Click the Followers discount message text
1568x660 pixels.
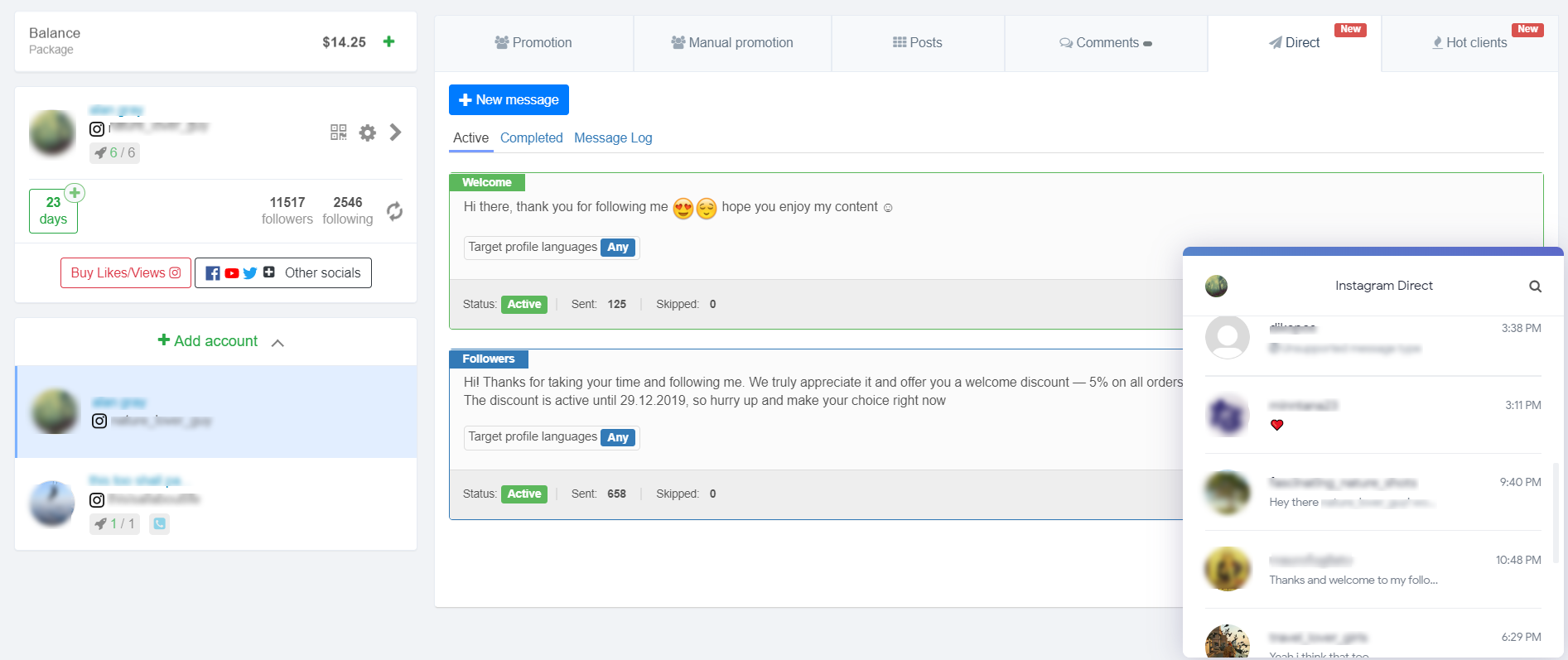pos(823,391)
